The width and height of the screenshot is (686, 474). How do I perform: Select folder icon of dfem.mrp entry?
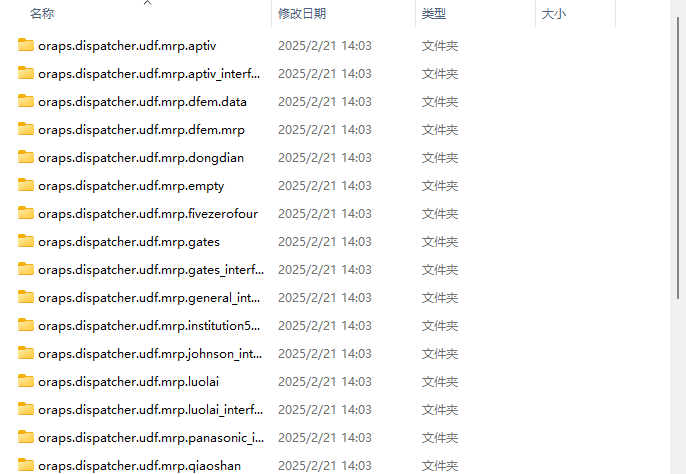point(26,129)
